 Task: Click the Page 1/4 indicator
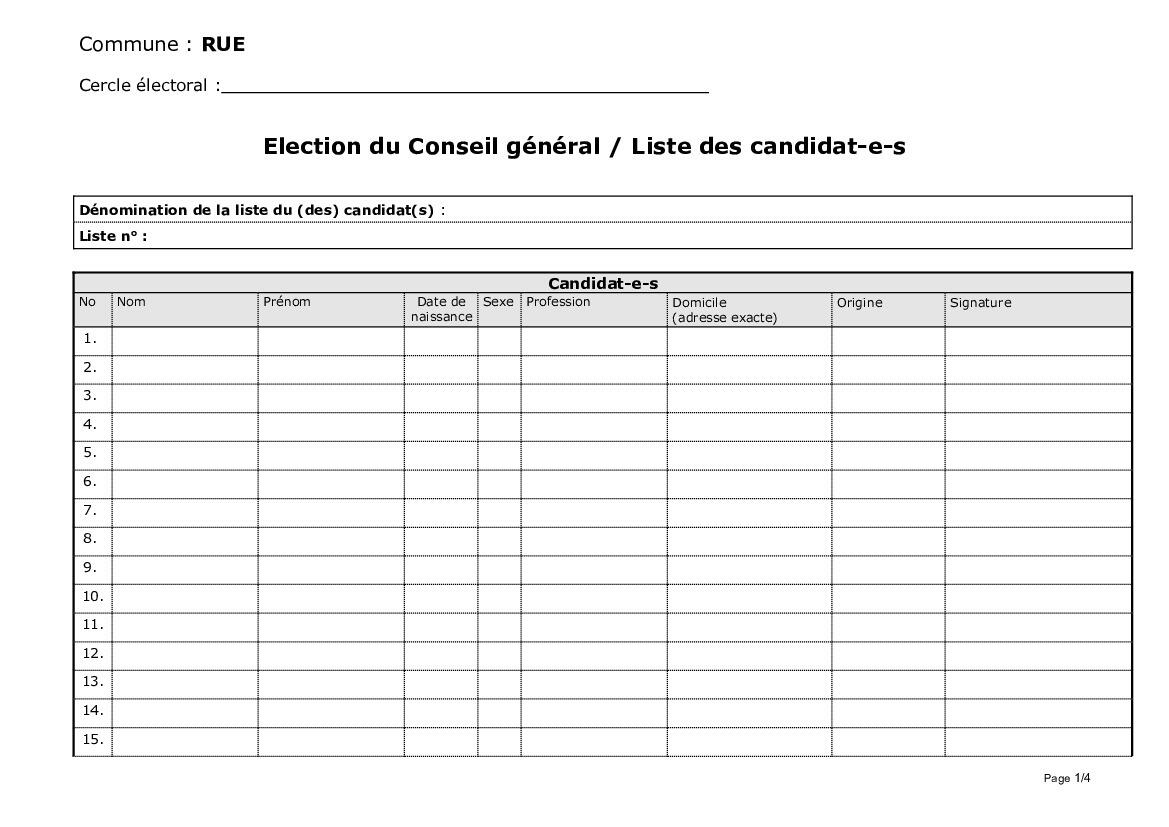1067,778
